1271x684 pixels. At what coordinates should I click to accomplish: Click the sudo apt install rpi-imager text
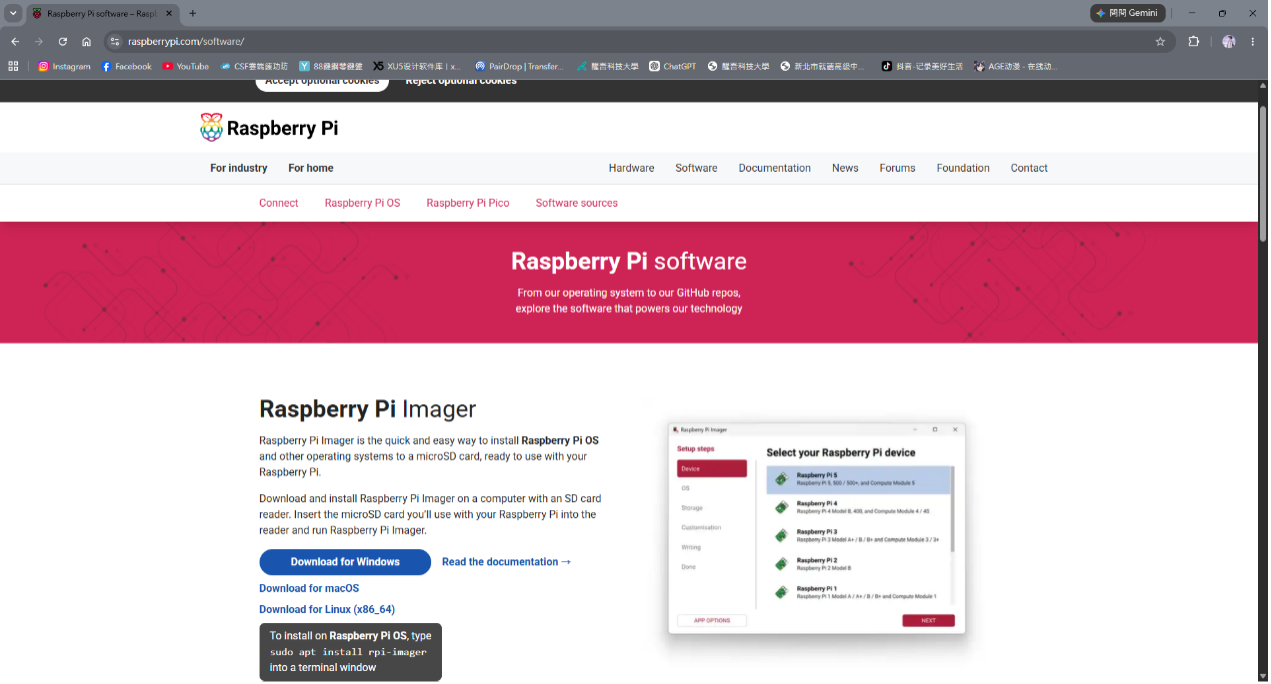pyautogui.click(x=348, y=652)
